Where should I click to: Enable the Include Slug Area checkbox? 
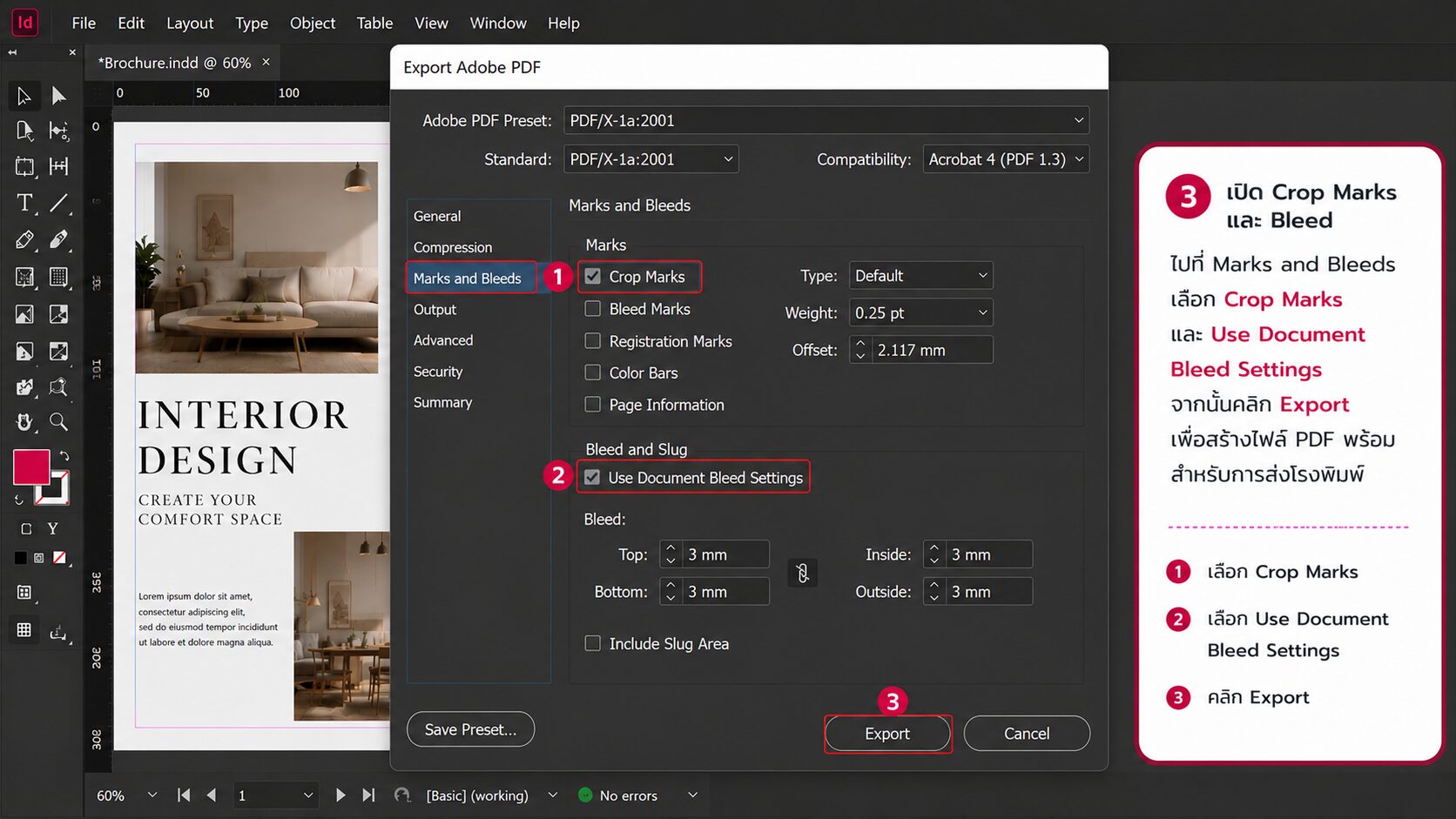coord(593,644)
